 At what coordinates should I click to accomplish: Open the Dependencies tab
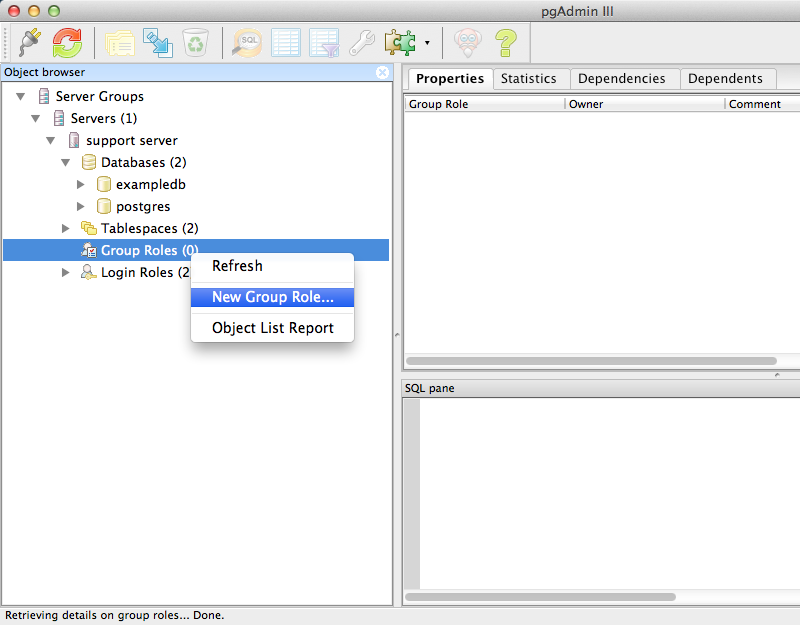(624, 79)
